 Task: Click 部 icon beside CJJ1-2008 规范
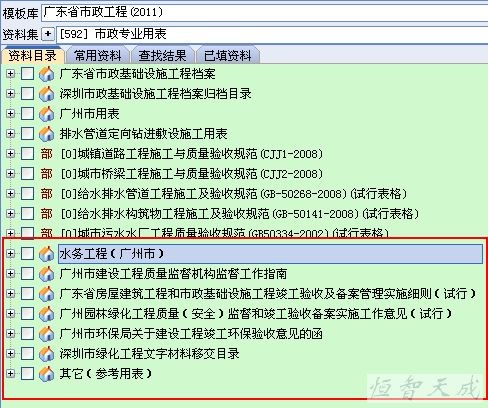(47, 154)
